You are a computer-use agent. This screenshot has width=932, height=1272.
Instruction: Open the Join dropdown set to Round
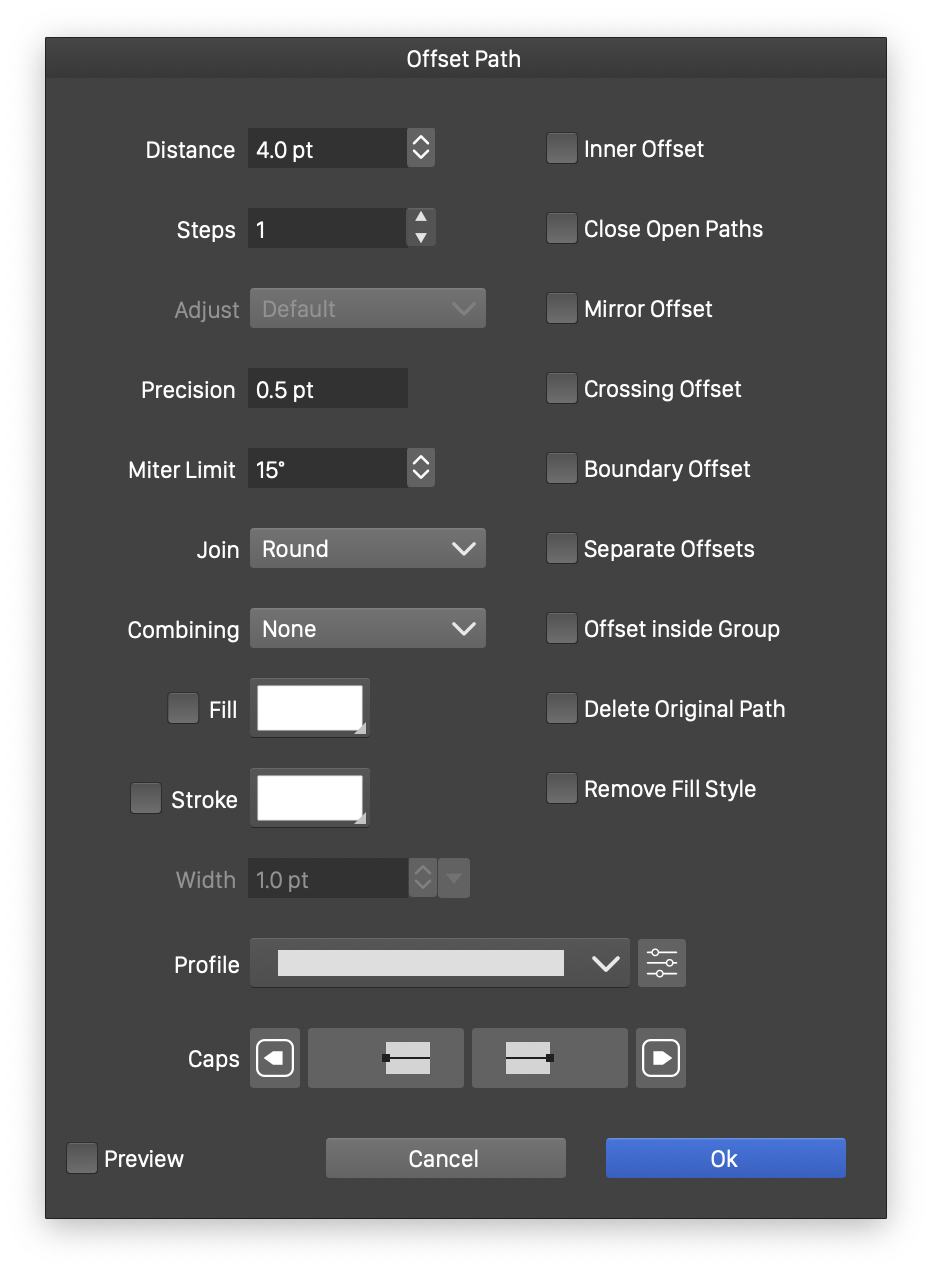(367, 549)
